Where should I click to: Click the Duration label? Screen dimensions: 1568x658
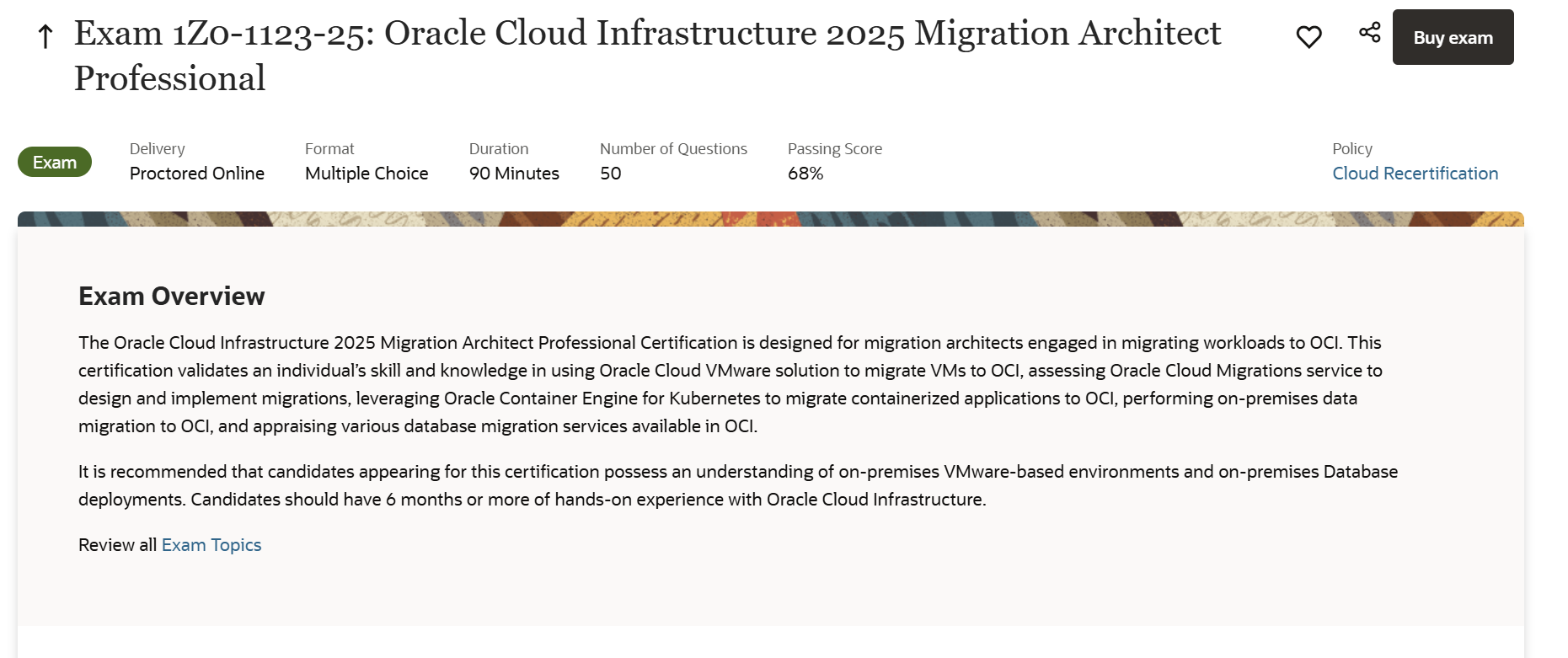(x=499, y=149)
